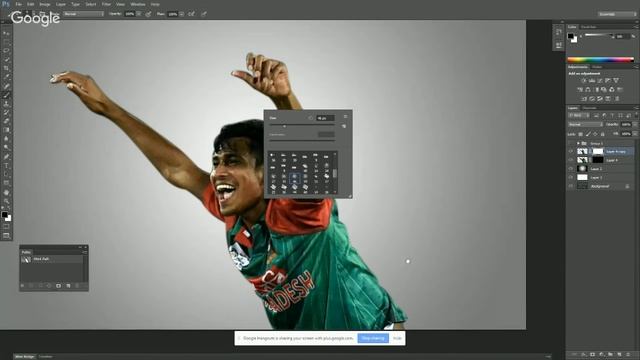Open brush picker gear menu
The width and height of the screenshot is (640, 360).
pos(345,117)
